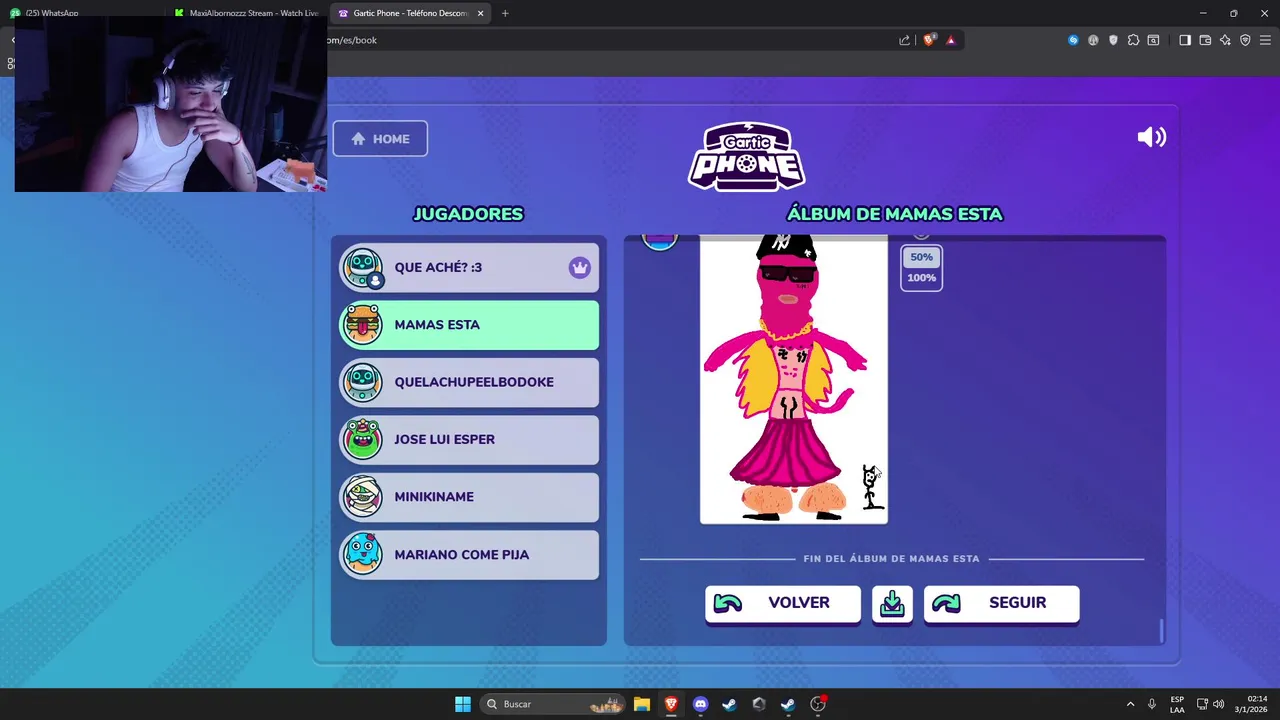Download the album with download icon

tap(892, 603)
